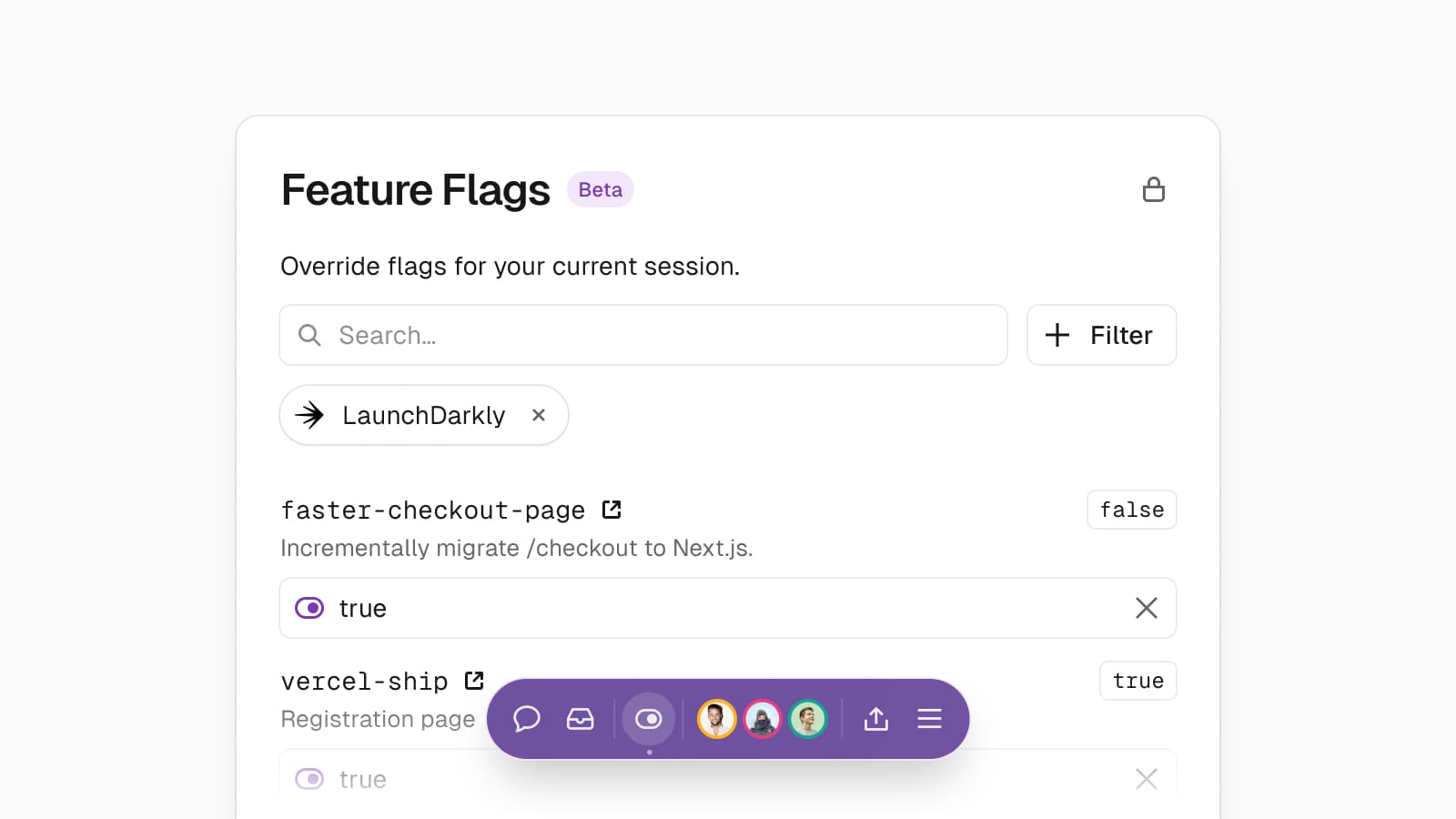Screen dimensions: 1456x819
Task: Open the inbox icon in the Vercel toolbar
Action: pos(580,719)
